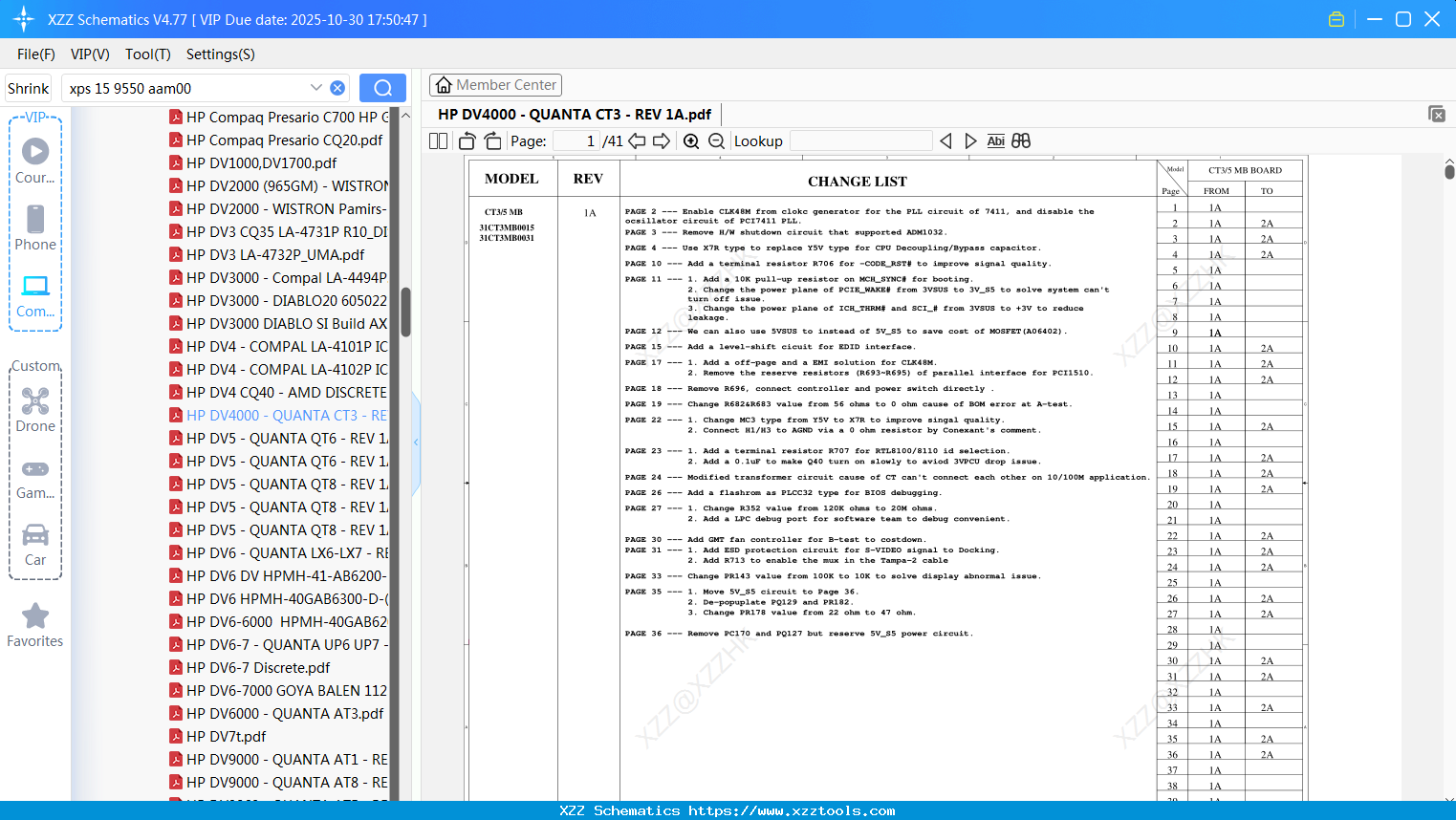Open HP Compaq Presario C700 file
Viewport: 1456px width, 820px height.
coord(278,117)
